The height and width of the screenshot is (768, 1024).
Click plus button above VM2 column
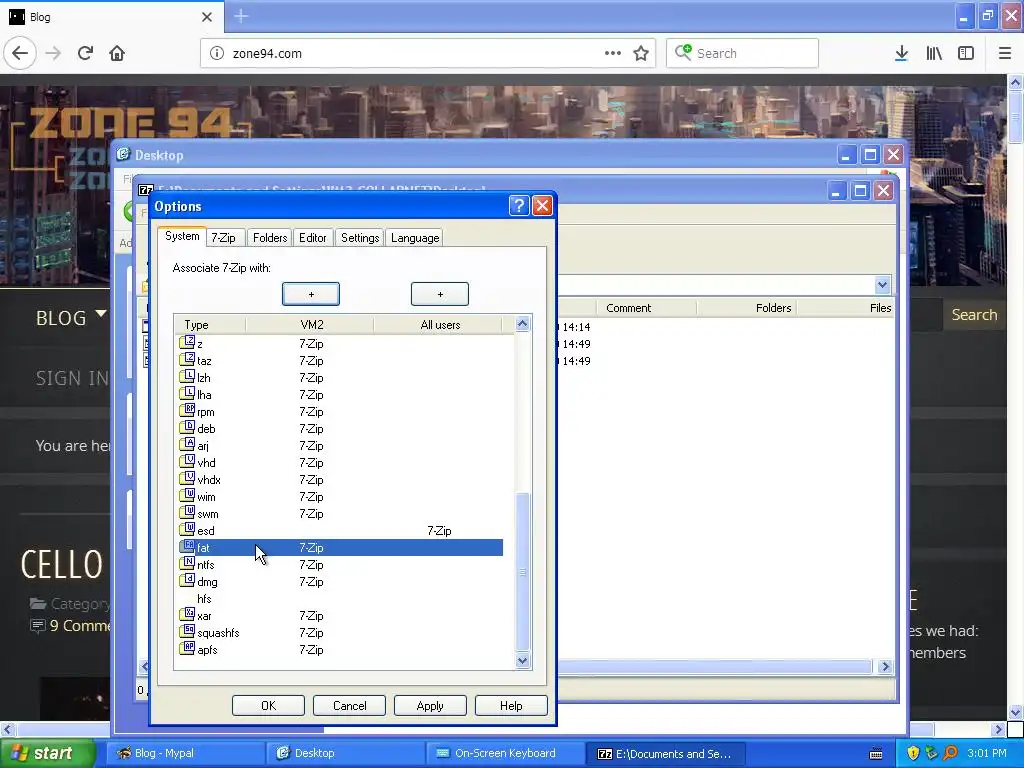(x=311, y=294)
